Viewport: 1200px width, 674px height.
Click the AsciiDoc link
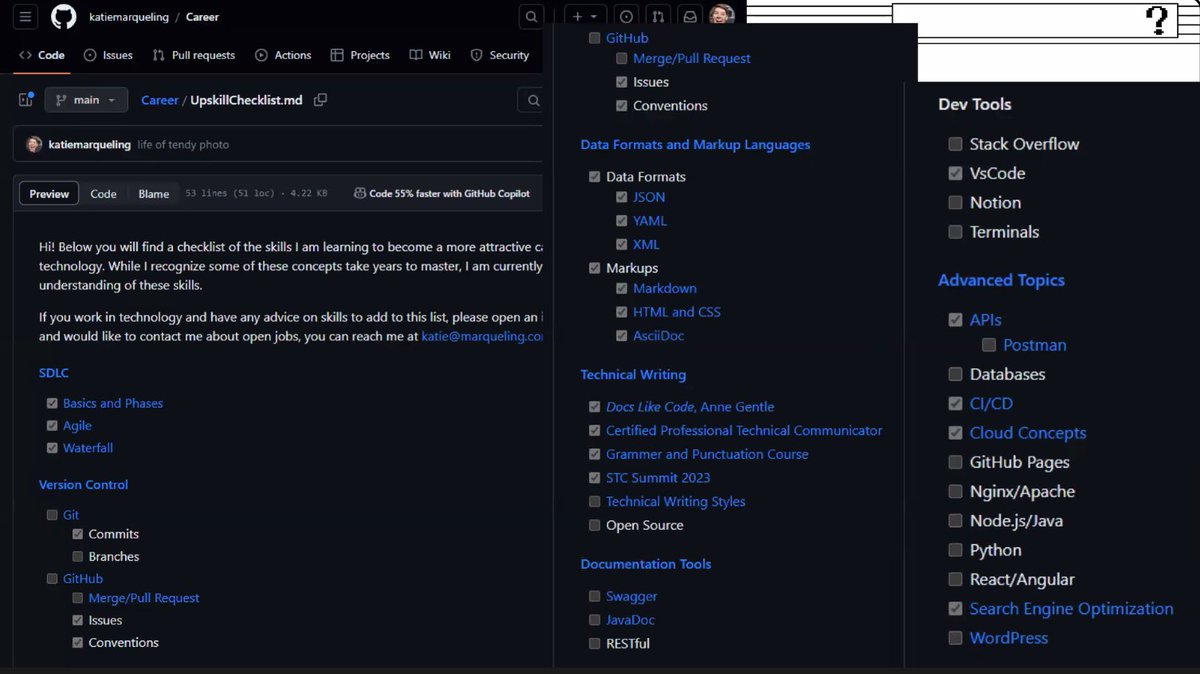[x=659, y=336]
